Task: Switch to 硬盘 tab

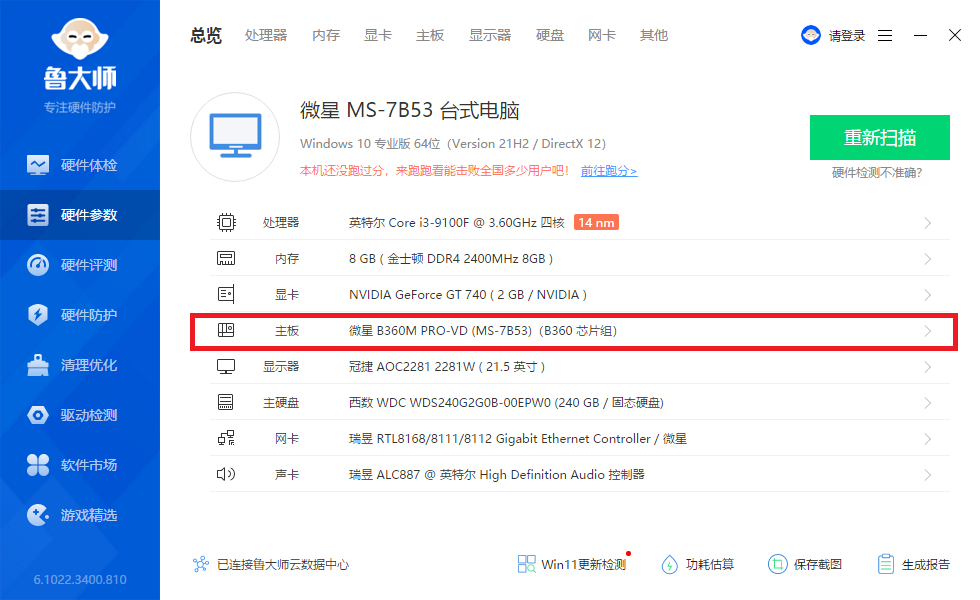Action: point(550,36)
